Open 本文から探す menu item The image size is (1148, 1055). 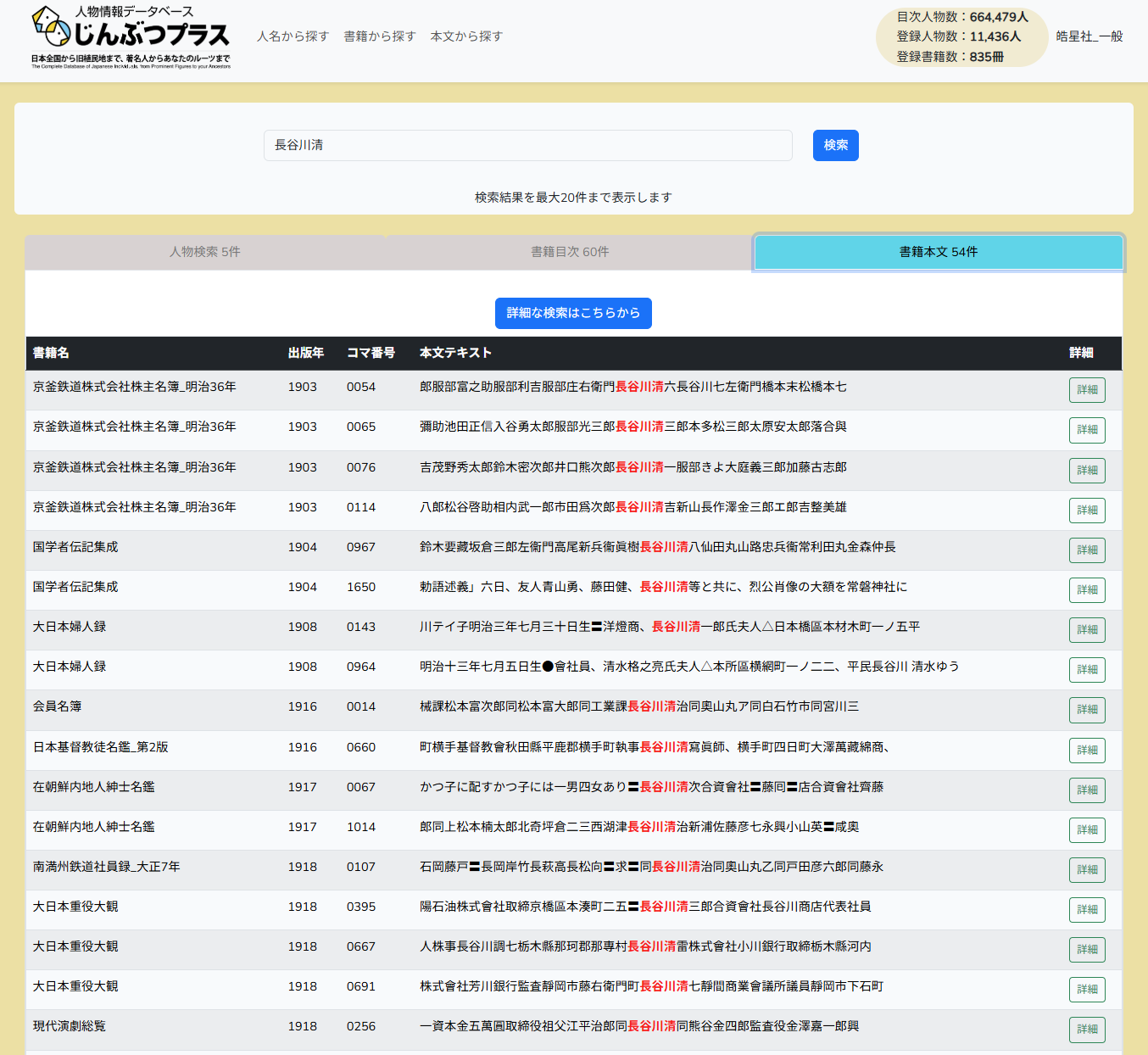(x=466, y=36)
